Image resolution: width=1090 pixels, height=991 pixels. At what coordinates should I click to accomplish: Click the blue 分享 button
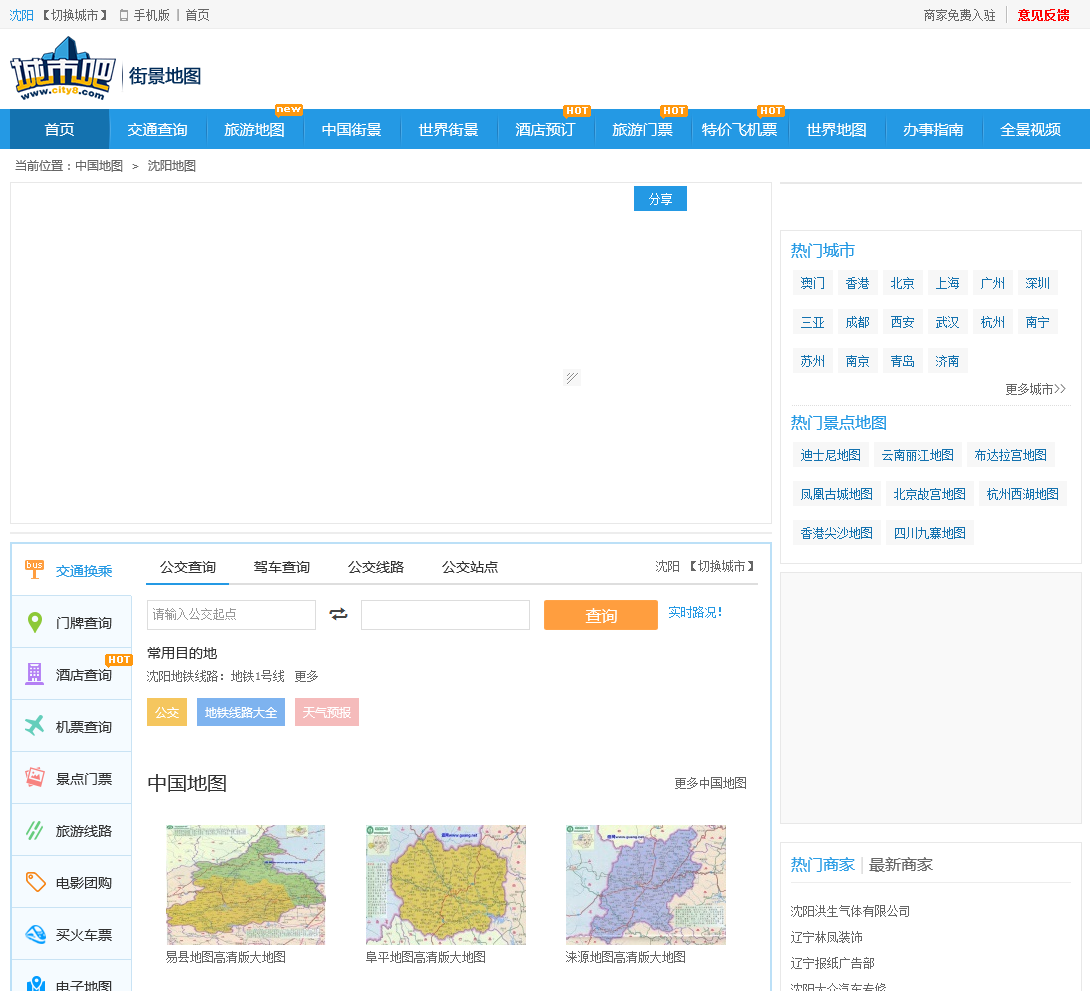(660, 199)
